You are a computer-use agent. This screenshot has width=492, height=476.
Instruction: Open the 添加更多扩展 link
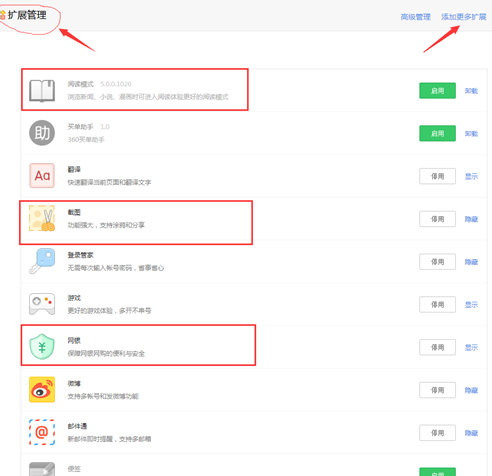464,17
